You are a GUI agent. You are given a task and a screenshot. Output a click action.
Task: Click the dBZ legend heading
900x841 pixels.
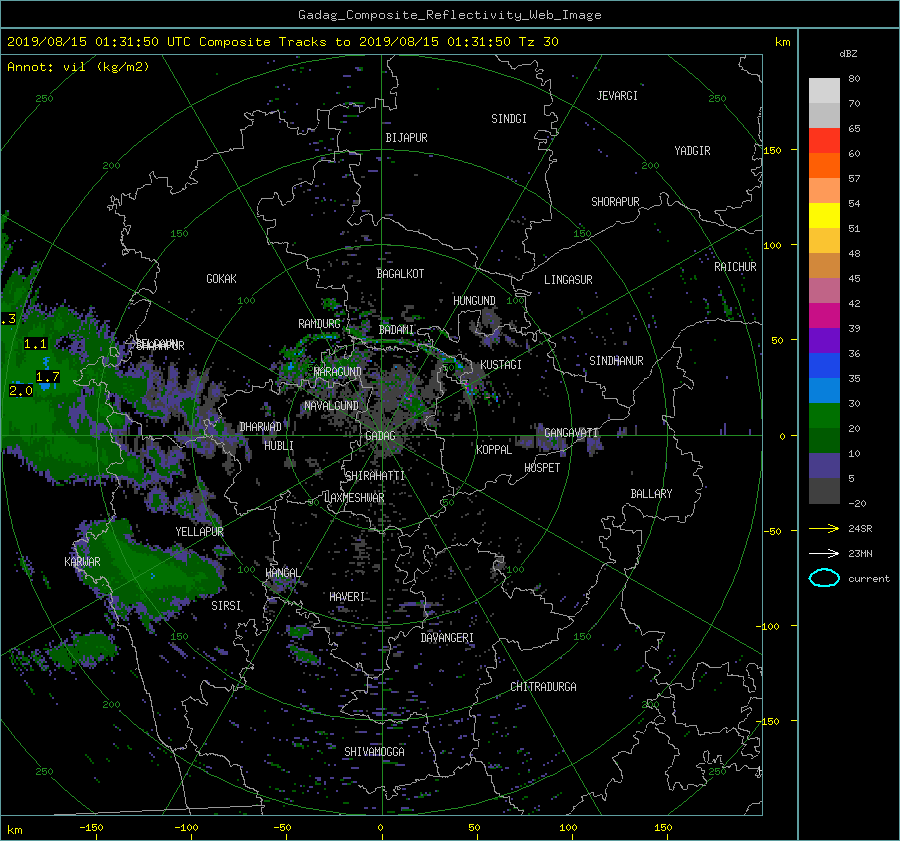pos(848,54)
